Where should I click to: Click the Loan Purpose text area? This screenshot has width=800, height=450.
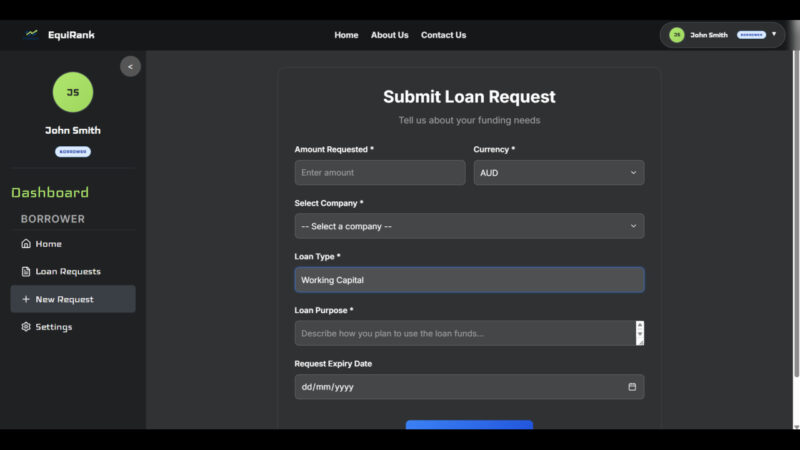464,333
